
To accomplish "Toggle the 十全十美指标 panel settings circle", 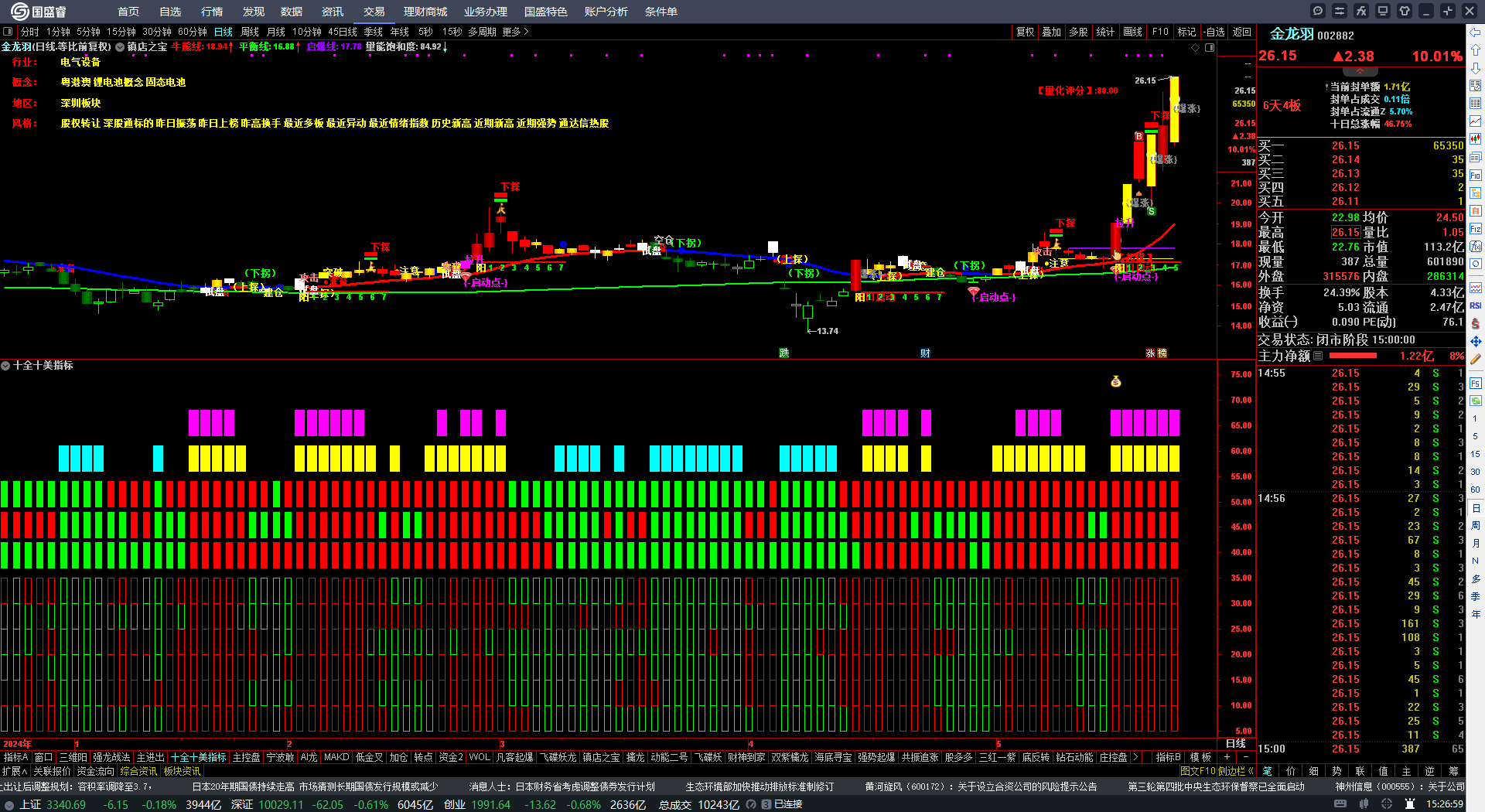I will click(x=5, y=365).
